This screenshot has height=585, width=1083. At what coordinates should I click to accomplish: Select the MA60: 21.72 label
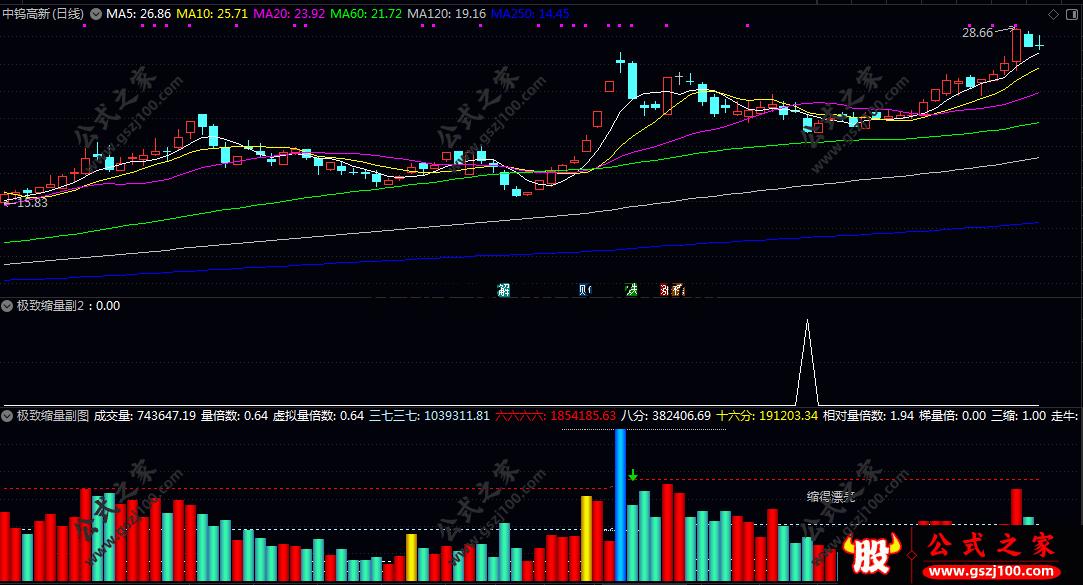(x=366, y=14)
